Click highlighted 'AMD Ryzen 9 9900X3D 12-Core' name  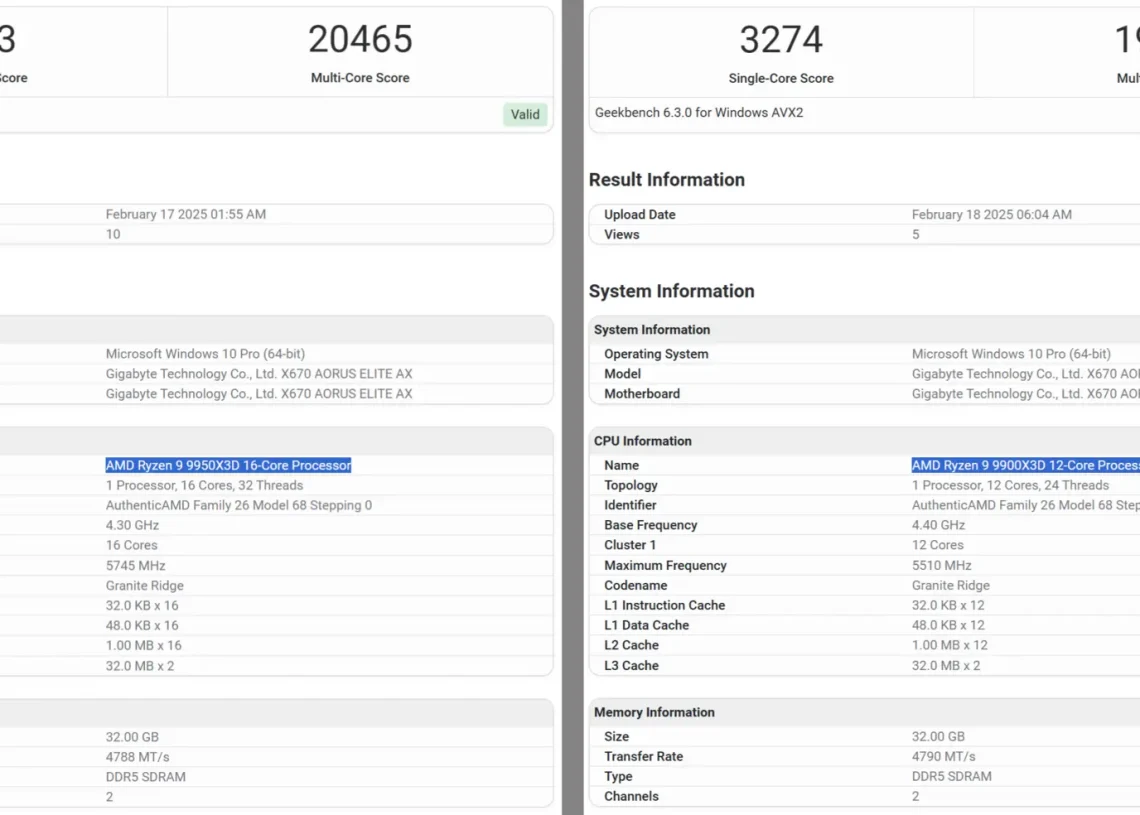[x=1026, y=465]
